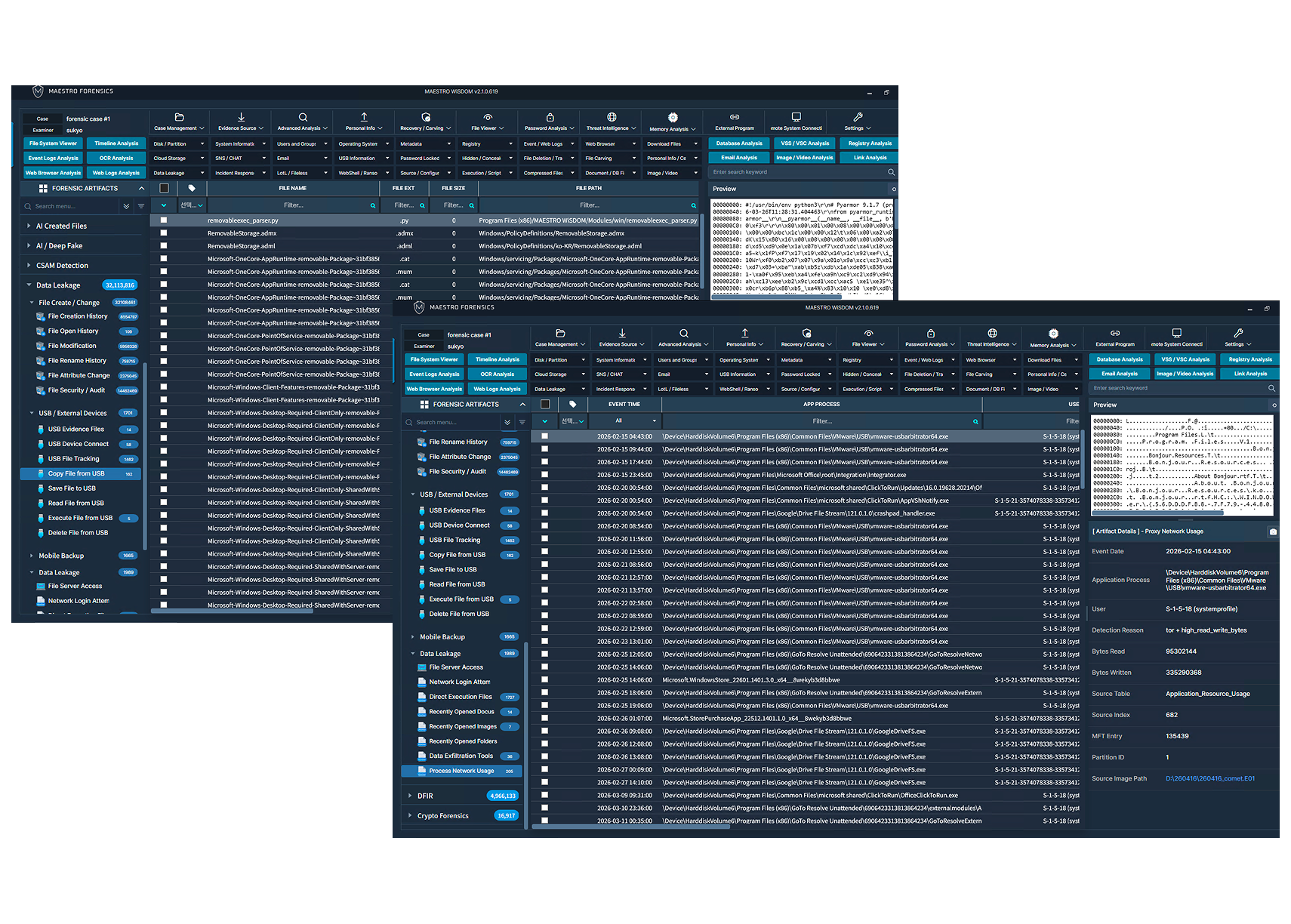Open the Disk / Partition dropdown in front window

(x=560, y=360)
